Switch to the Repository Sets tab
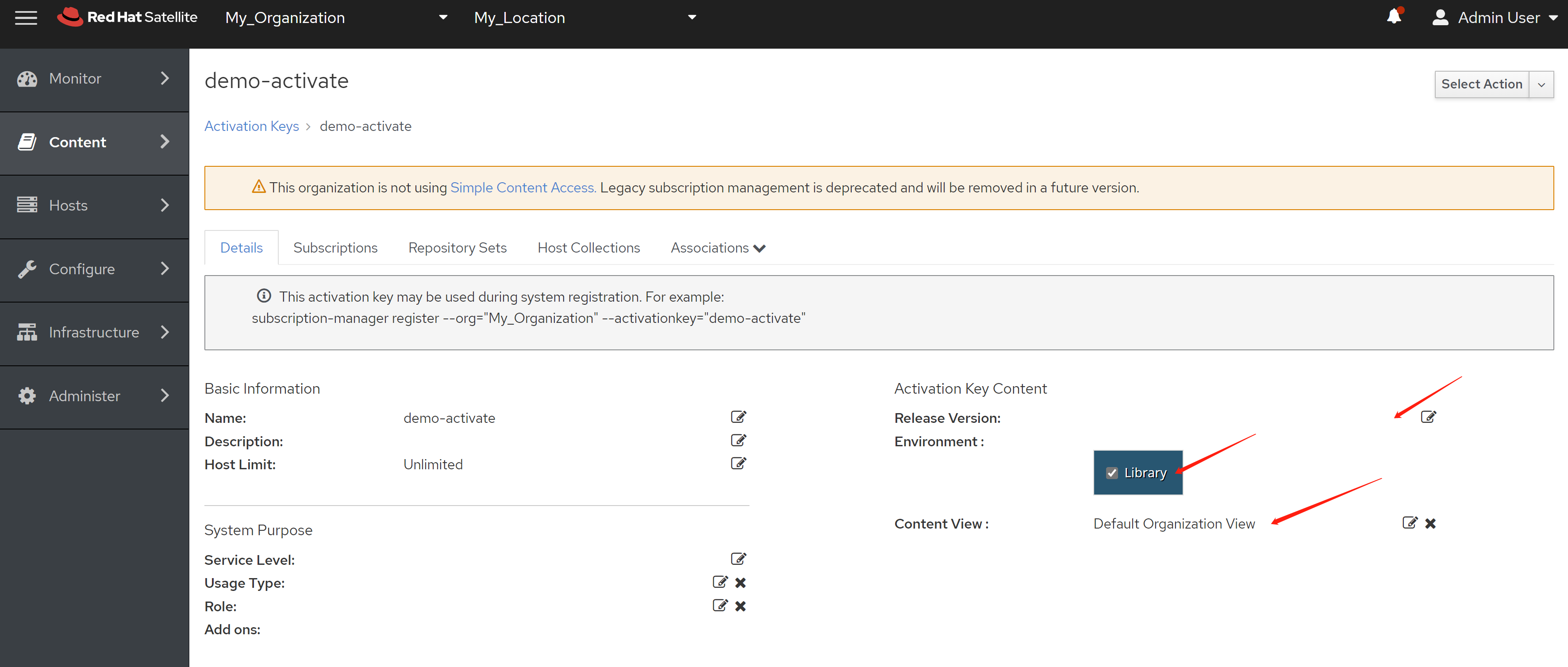1568x667 pixels. [457, 248]
